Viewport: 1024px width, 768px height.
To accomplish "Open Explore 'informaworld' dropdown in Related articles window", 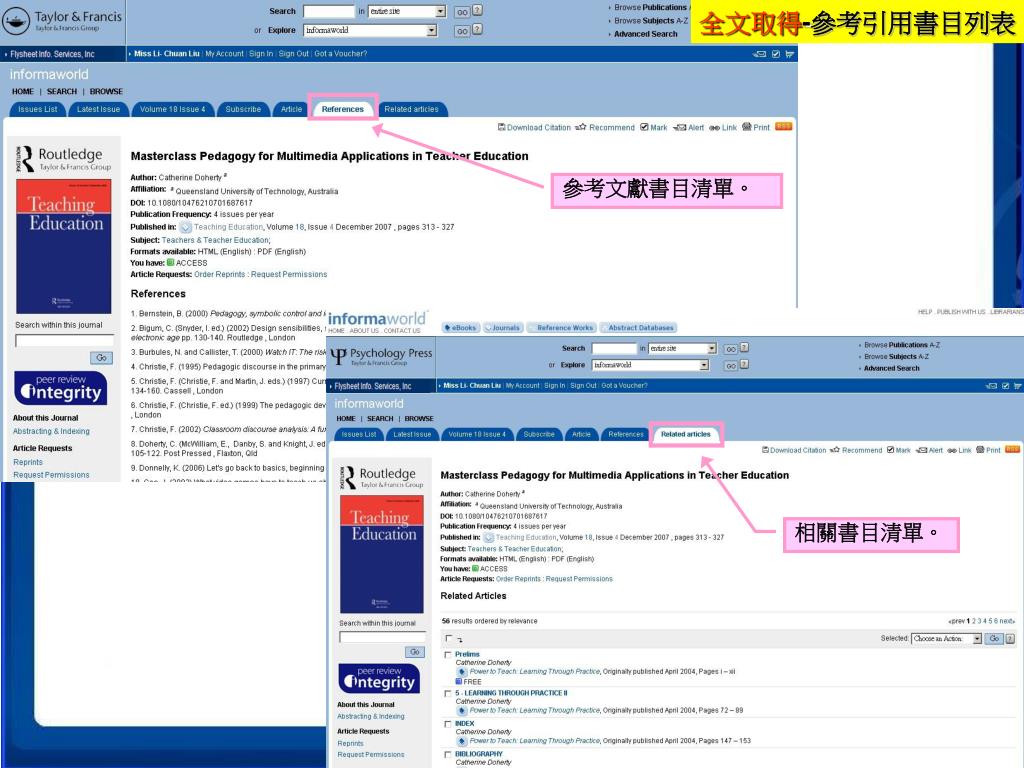I will (x=650, y=365).
